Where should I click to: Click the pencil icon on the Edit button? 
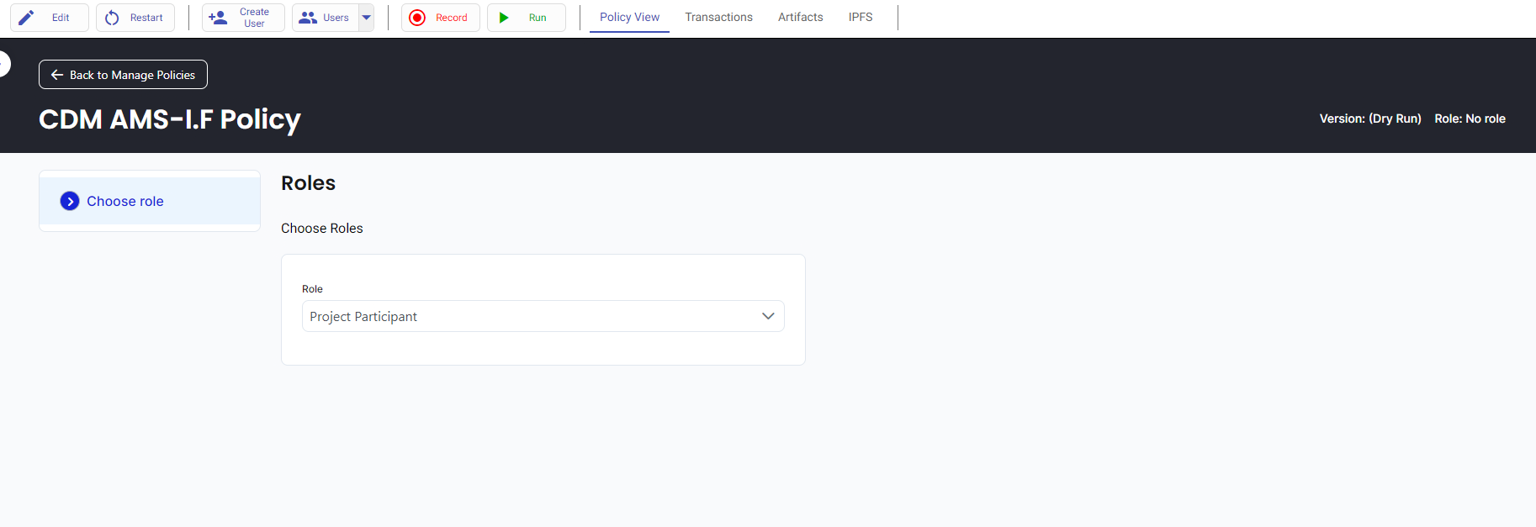26,17
